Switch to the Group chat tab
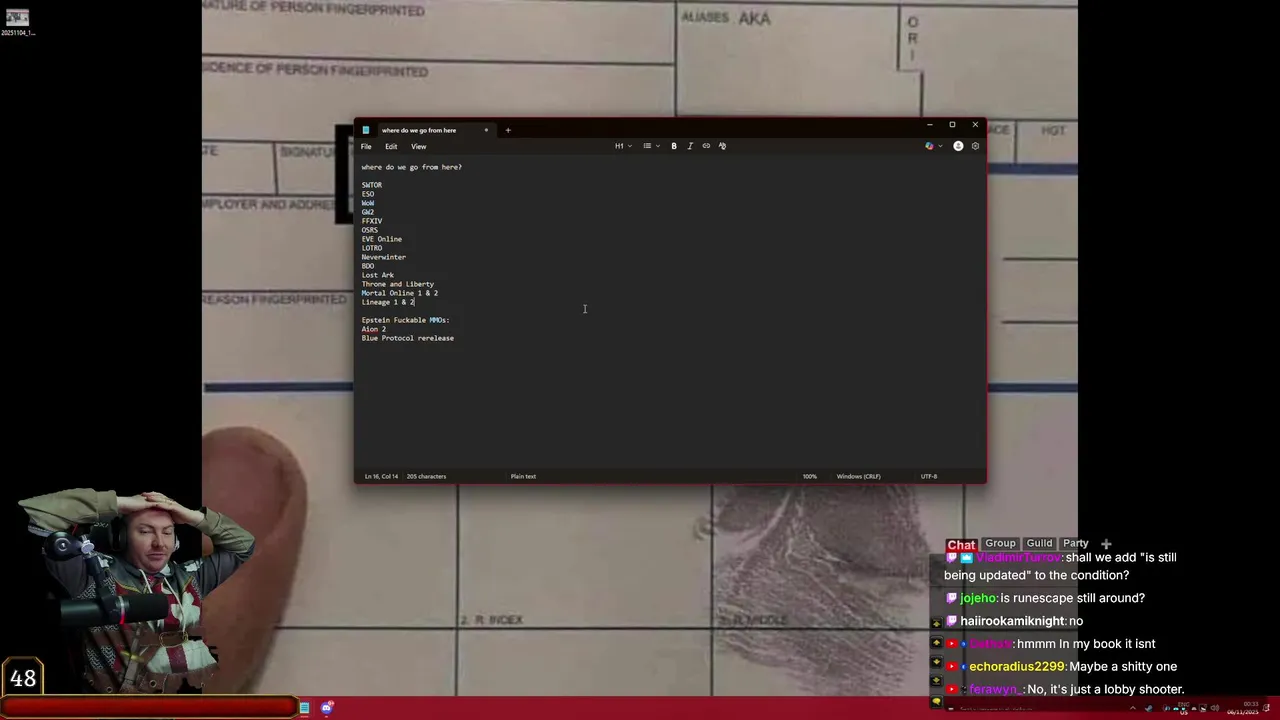 pos(1000,543)
